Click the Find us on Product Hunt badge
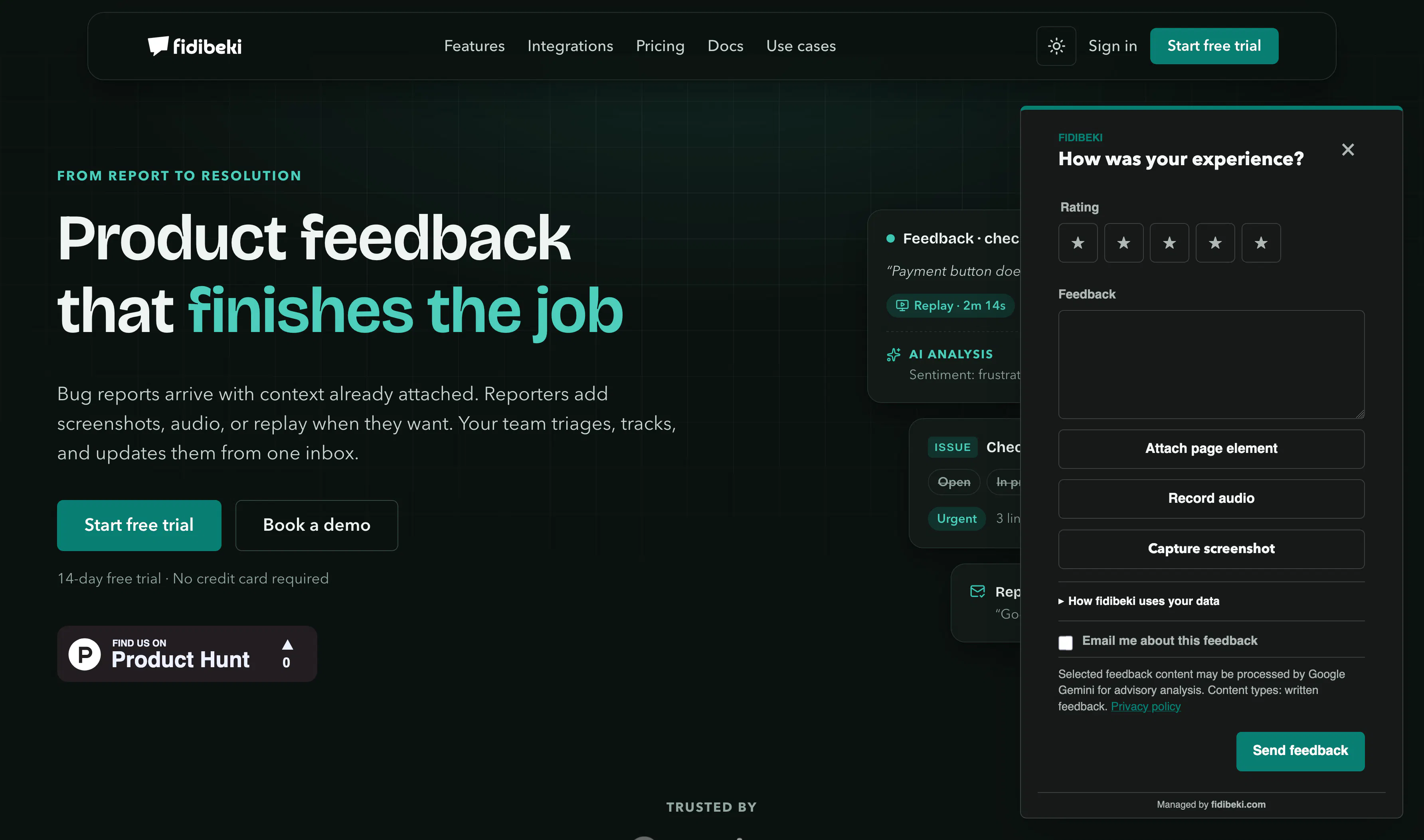This screenshot has width=1424, height=840. pyautogui.click(x=187, y=654)
